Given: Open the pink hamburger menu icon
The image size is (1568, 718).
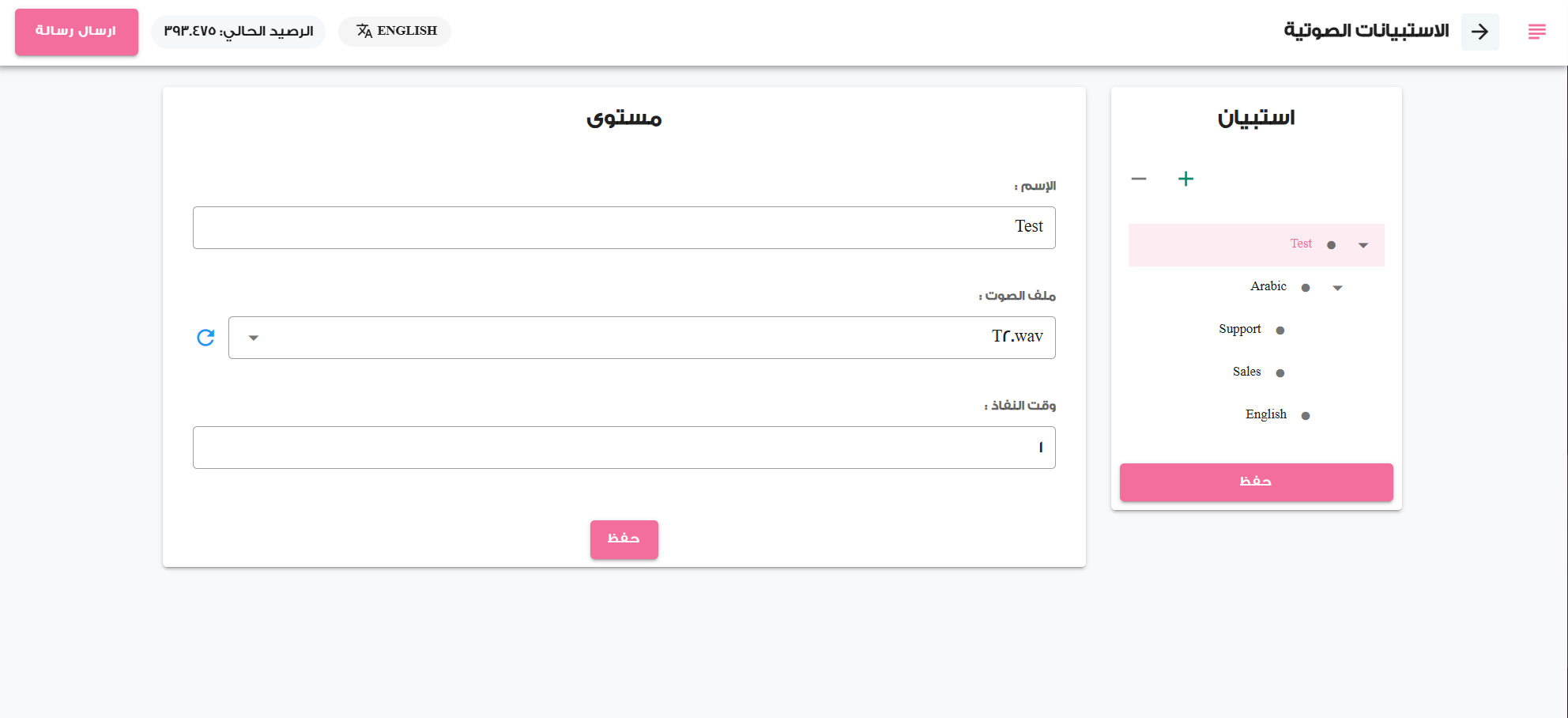Looking at the screenshot, I should (1536, 32).
